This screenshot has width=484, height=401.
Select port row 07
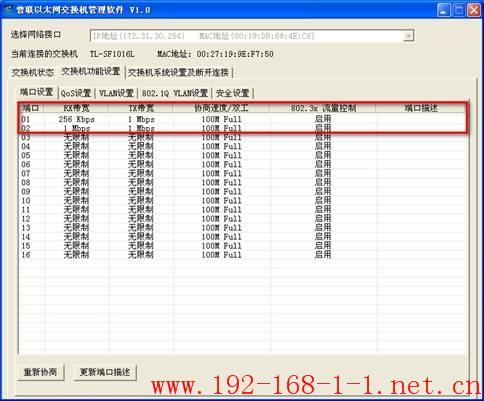243,173
